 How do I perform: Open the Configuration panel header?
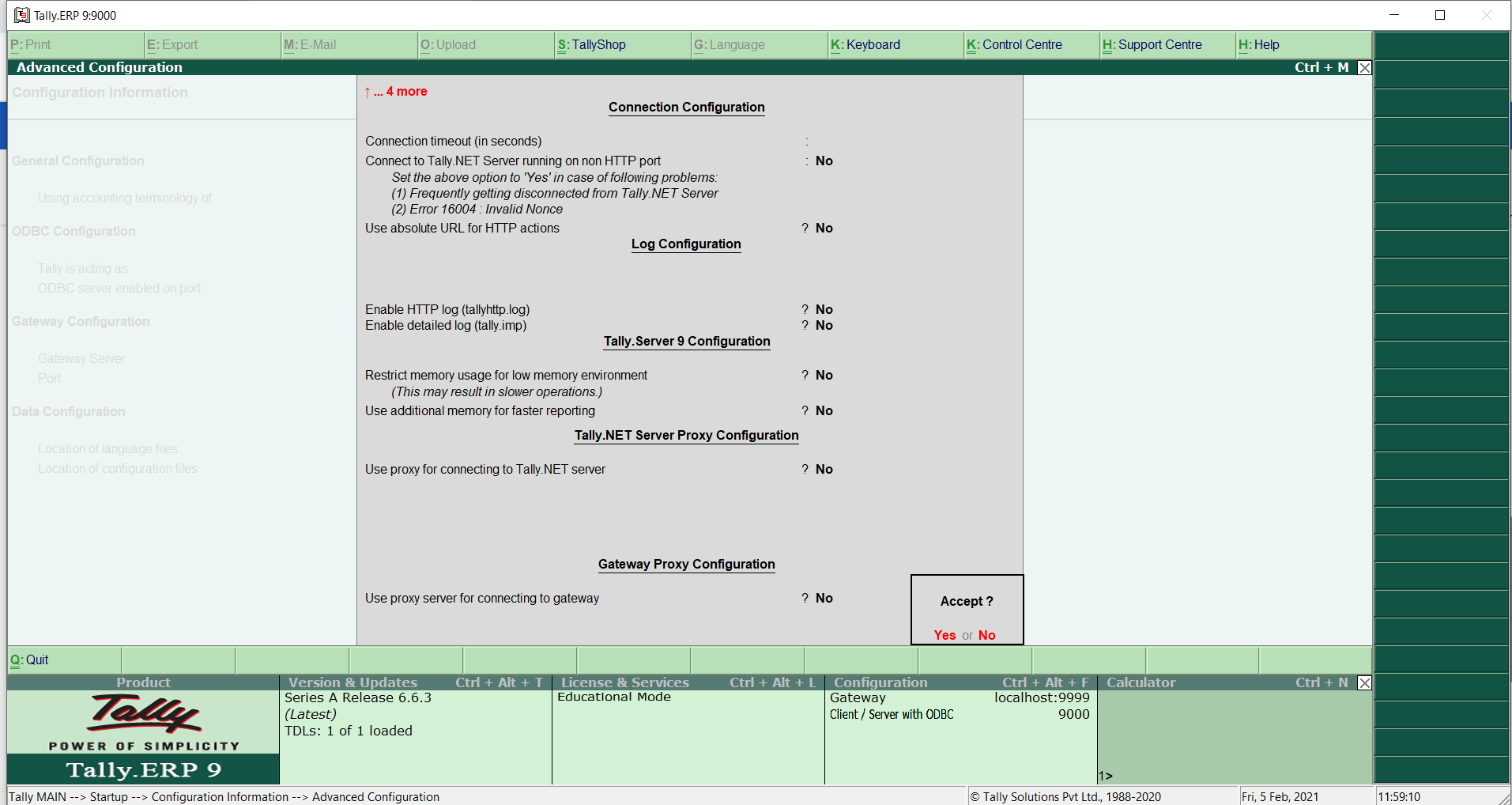[x=961, y=682]
